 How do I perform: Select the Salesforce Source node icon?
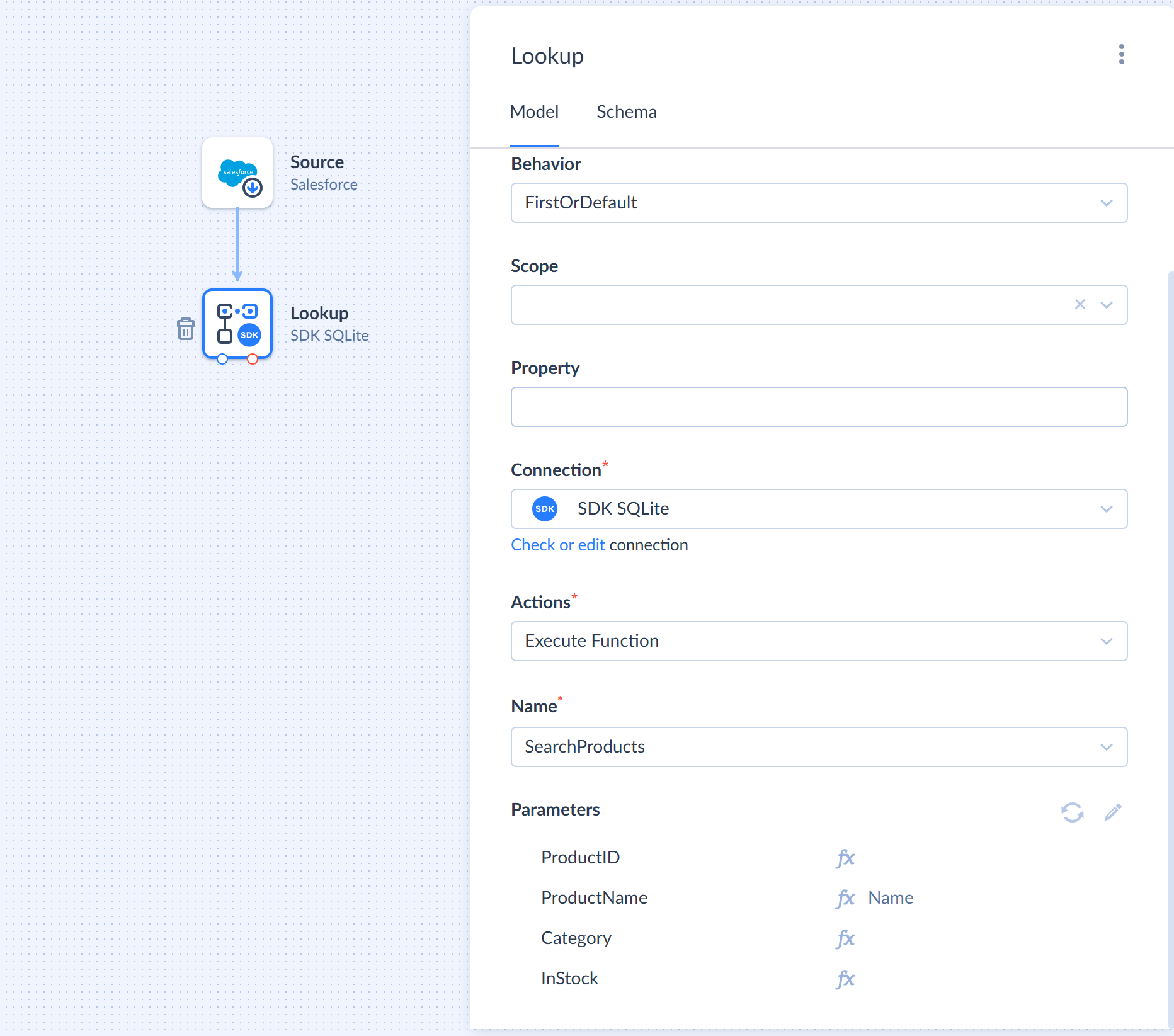point(237,173)
